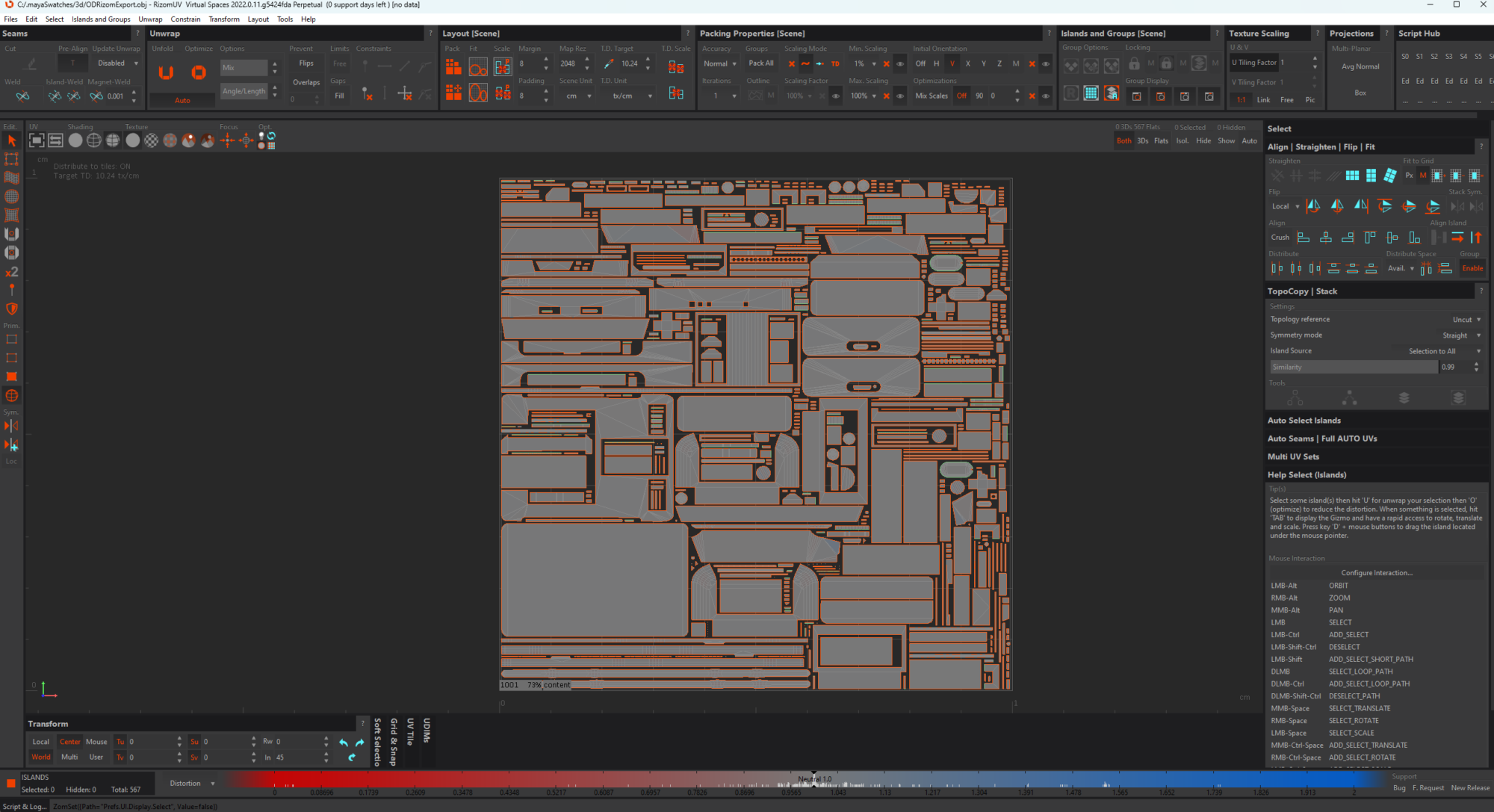Pick T.D. Target with eyedropper icon
The width and height of the screenshot is (1494, 812).
click(609, 63)
